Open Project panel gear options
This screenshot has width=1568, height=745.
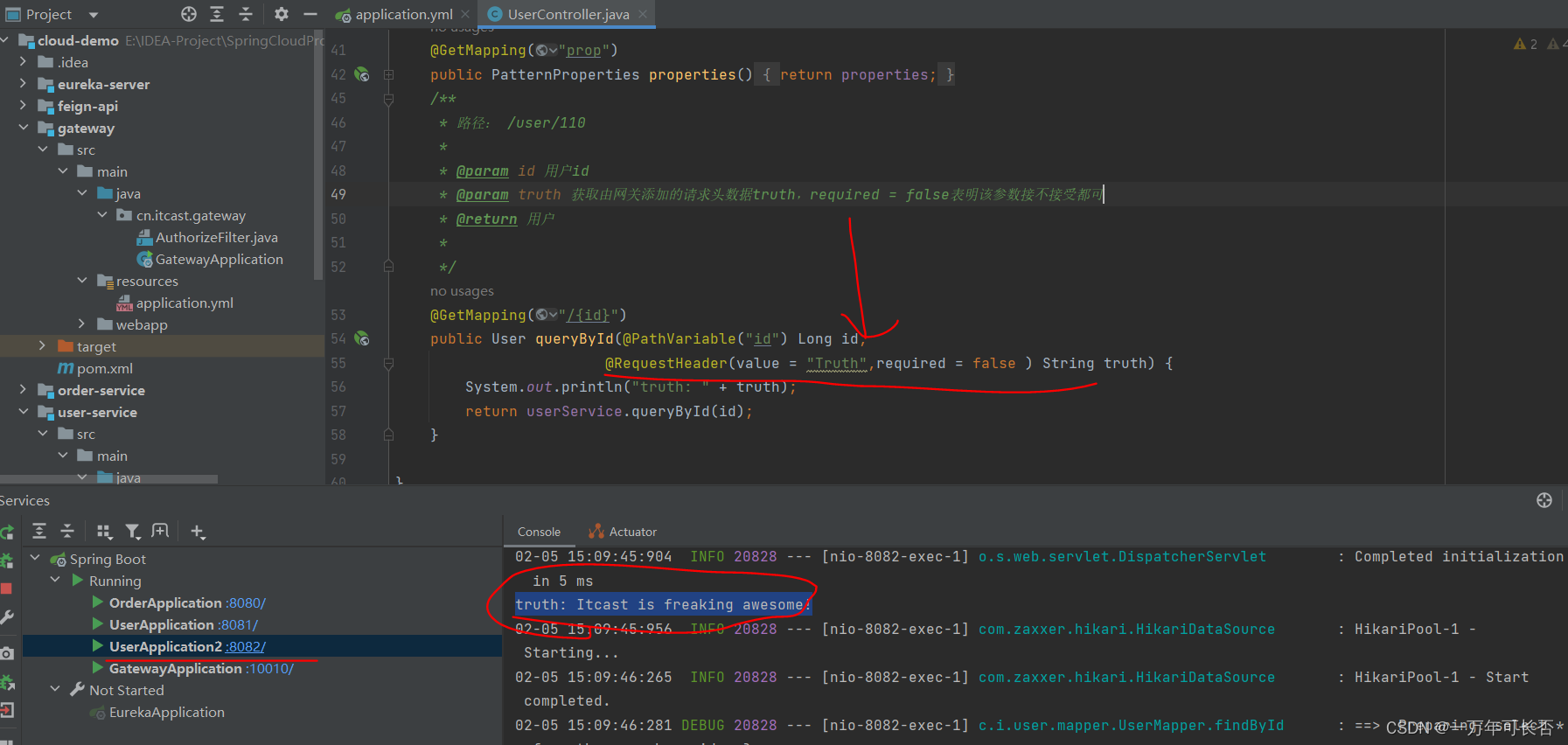tap(281, 14)
